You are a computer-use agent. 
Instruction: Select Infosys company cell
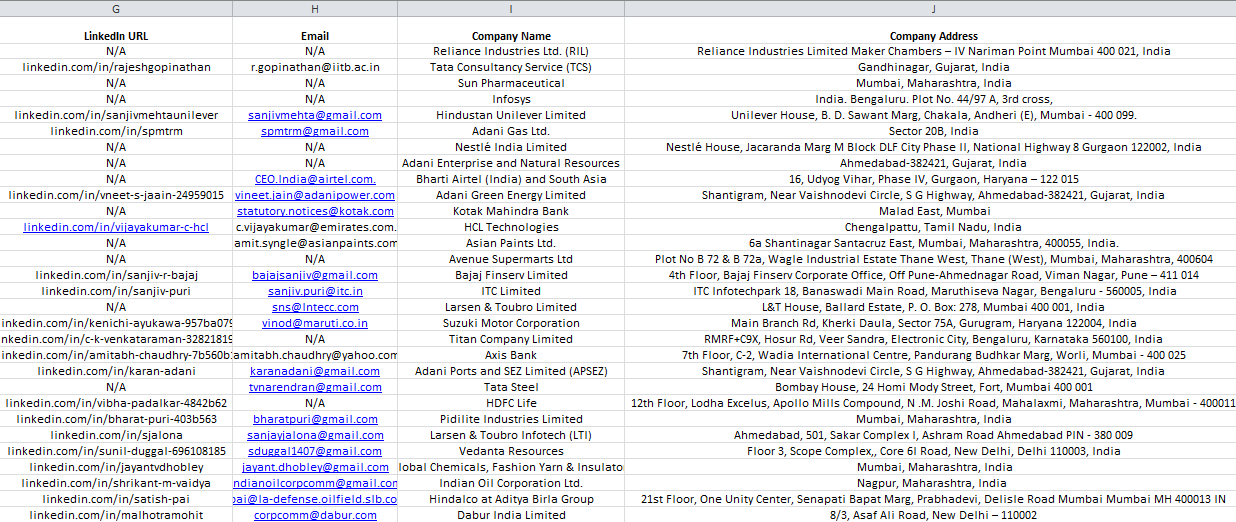coord(511,99)
